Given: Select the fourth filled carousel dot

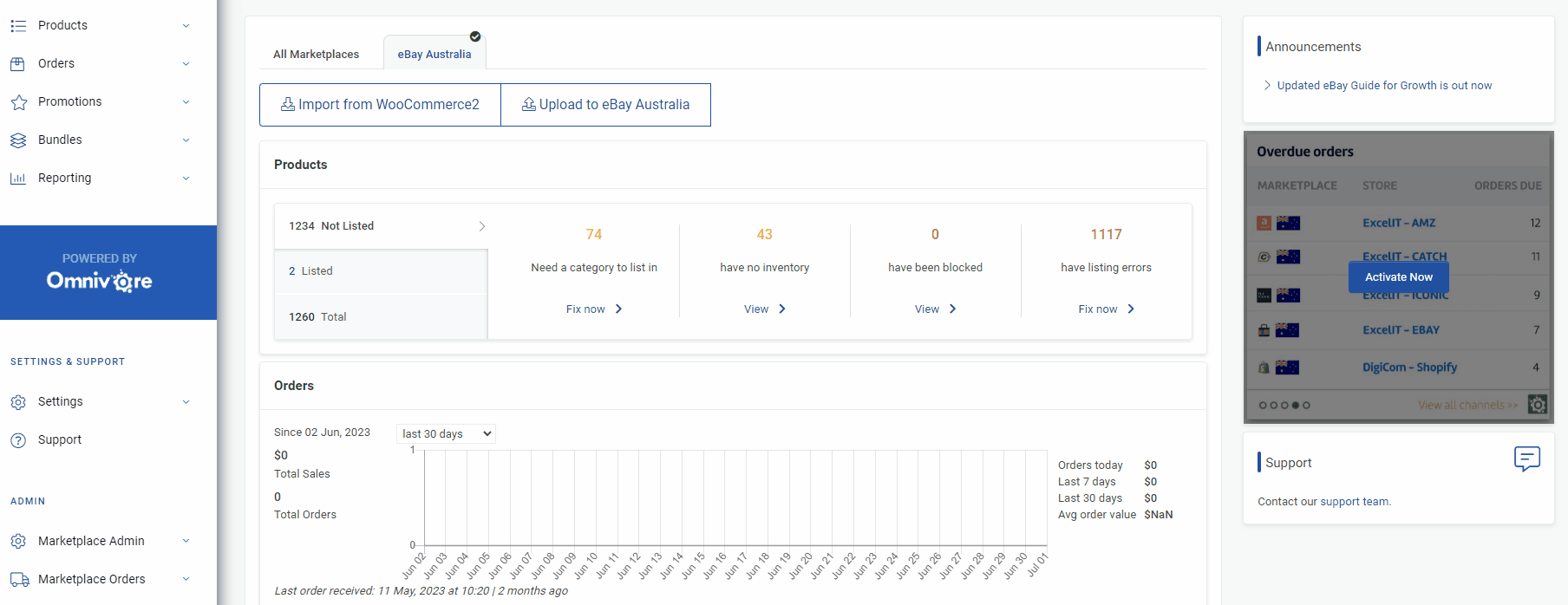Looking at the screenshot, I should coord(1296,405).
